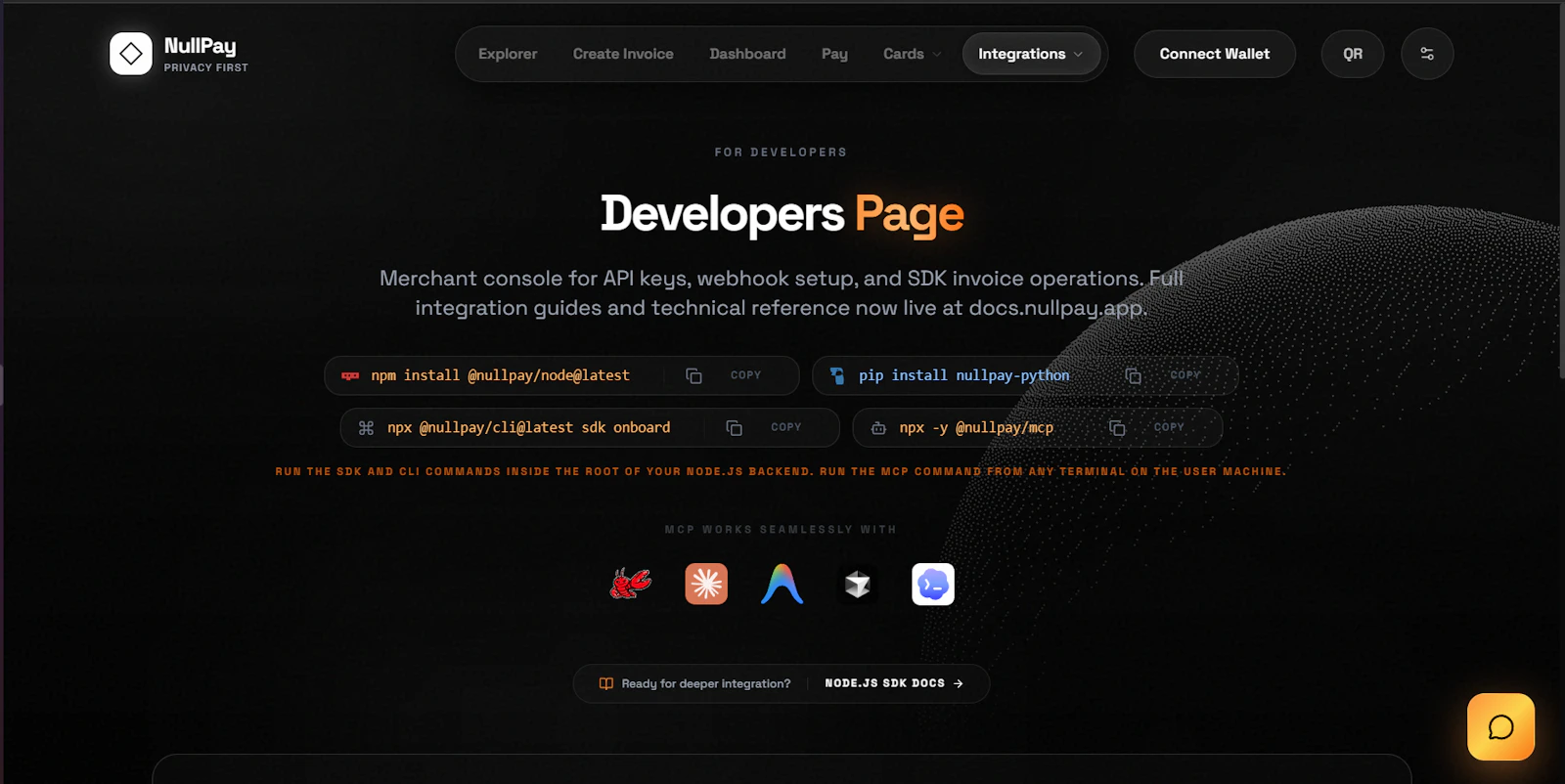Open the settings sliders icon button

coord(1427,54)
